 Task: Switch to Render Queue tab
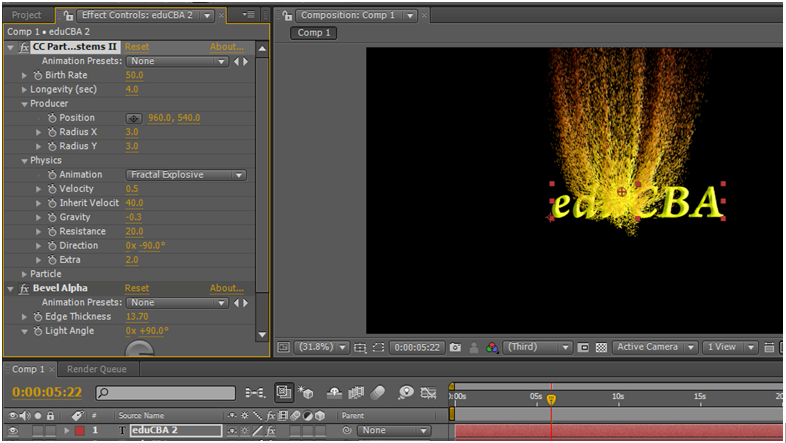click(x=97, y=369)
